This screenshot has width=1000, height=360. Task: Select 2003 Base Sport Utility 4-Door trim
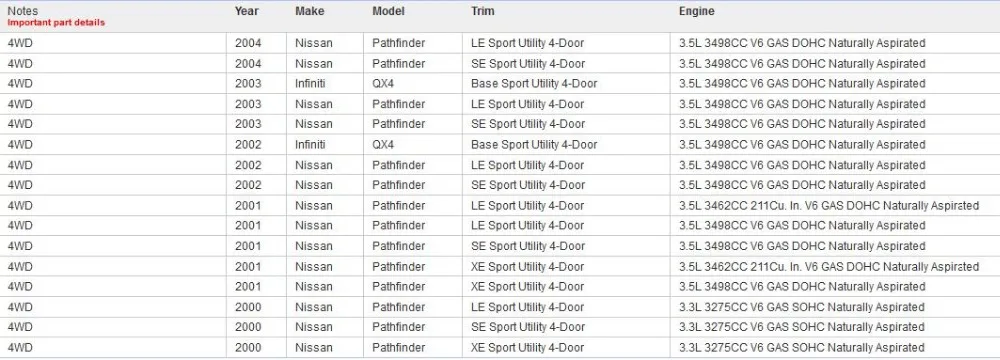(x=566, y=84)
